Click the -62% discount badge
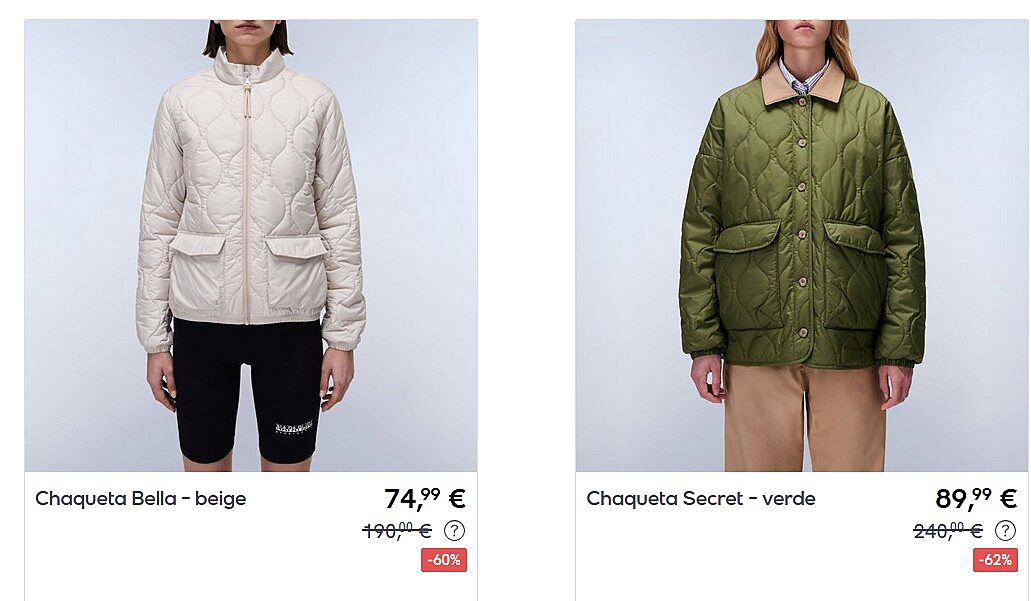Screen dimensions: 1031x601 coord(995,560)
